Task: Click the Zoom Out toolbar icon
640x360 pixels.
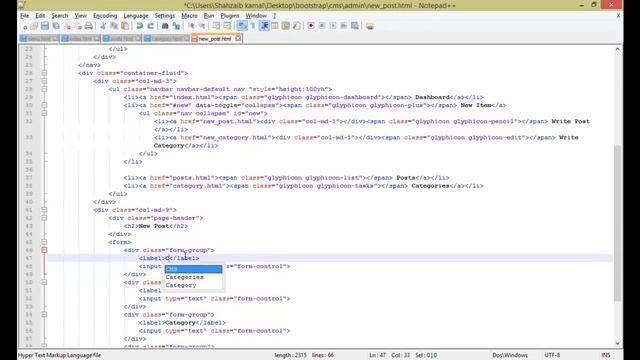Action: coord(202,26)
